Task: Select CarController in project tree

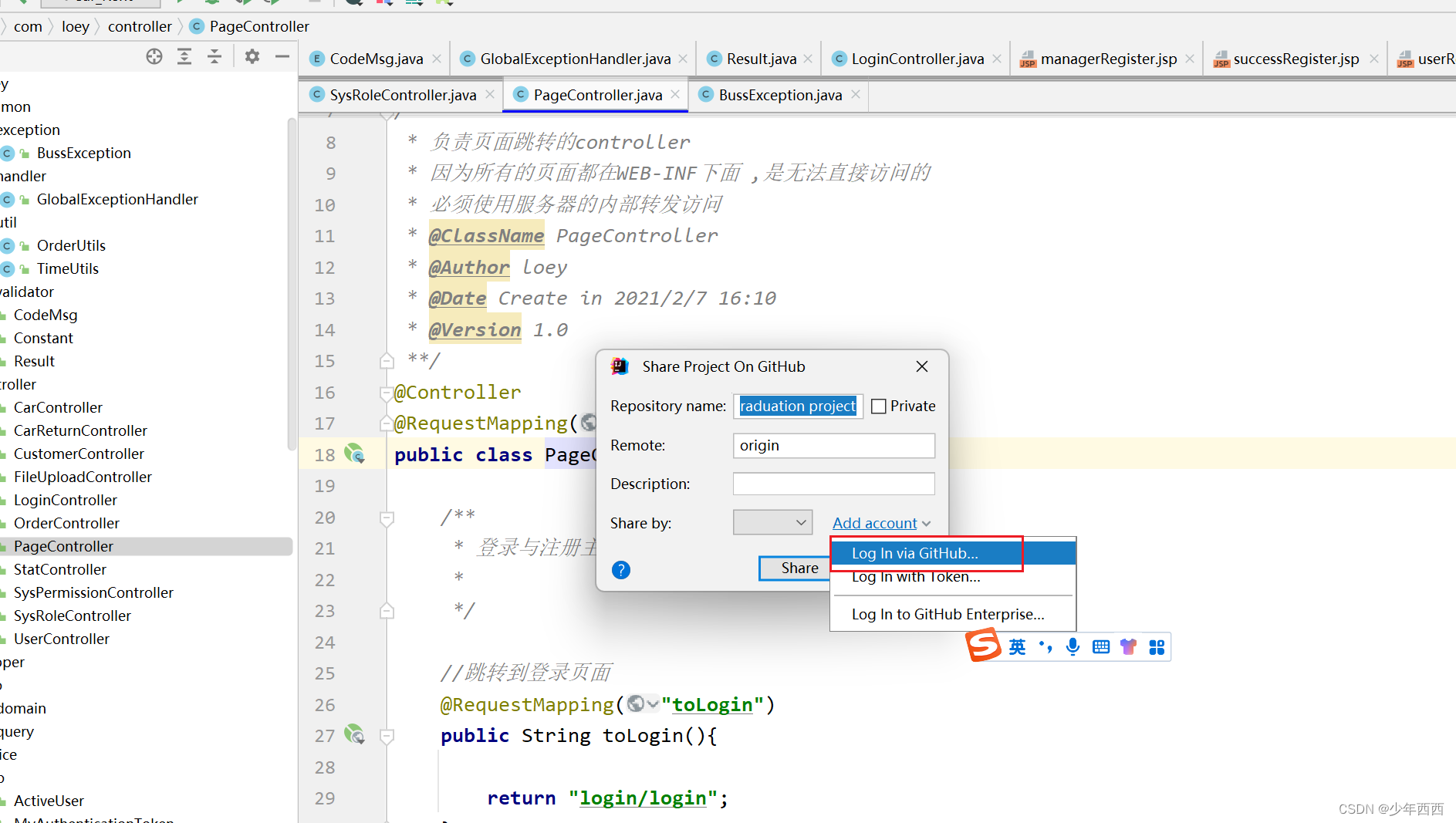Action: click(x=58, y=407)
